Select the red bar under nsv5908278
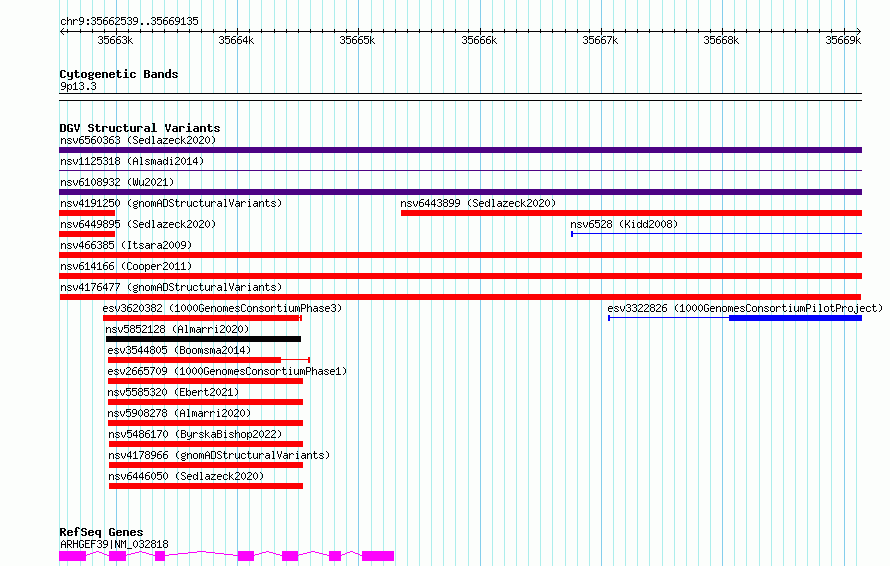Screen dimensions: 890x566 tap(205, 423)
